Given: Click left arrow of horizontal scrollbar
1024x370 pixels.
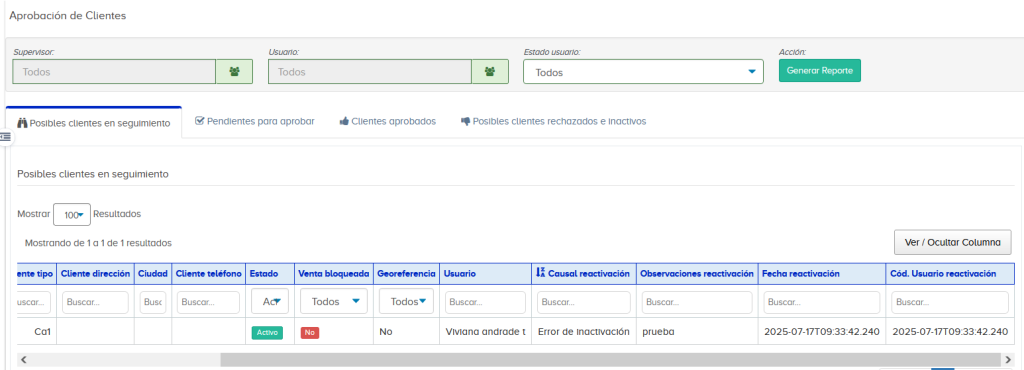Looking at the screenshot, I should [24, 360].
